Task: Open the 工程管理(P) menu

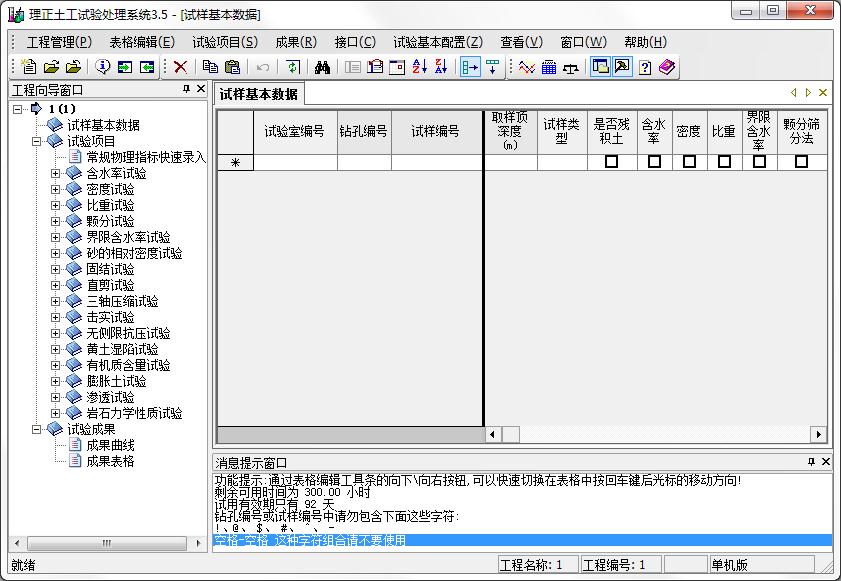Action: 60,42
